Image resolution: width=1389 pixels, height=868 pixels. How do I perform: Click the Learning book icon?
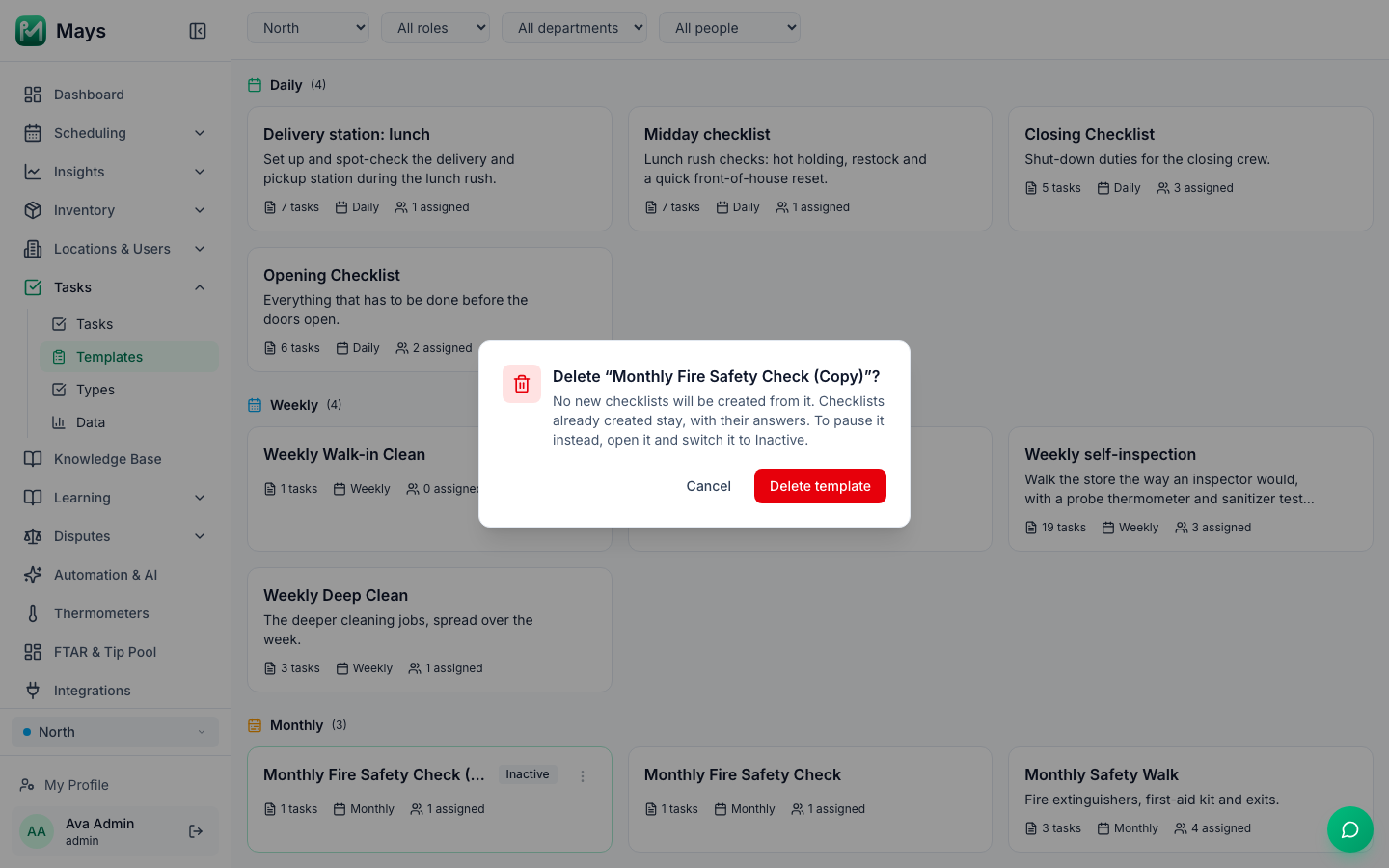tap(33, 498)
